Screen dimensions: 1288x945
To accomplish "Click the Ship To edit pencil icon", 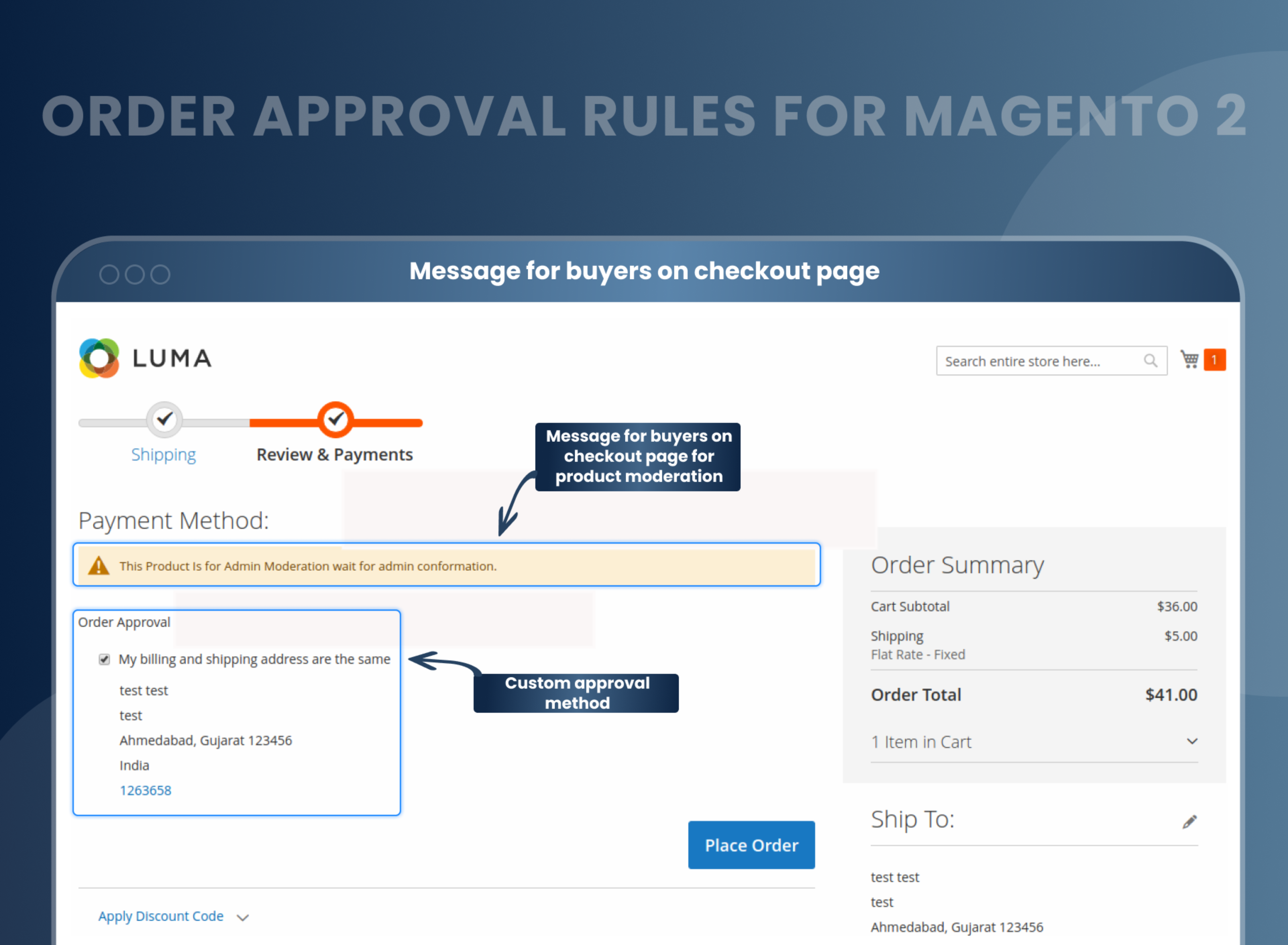I will pos(1189,822).
